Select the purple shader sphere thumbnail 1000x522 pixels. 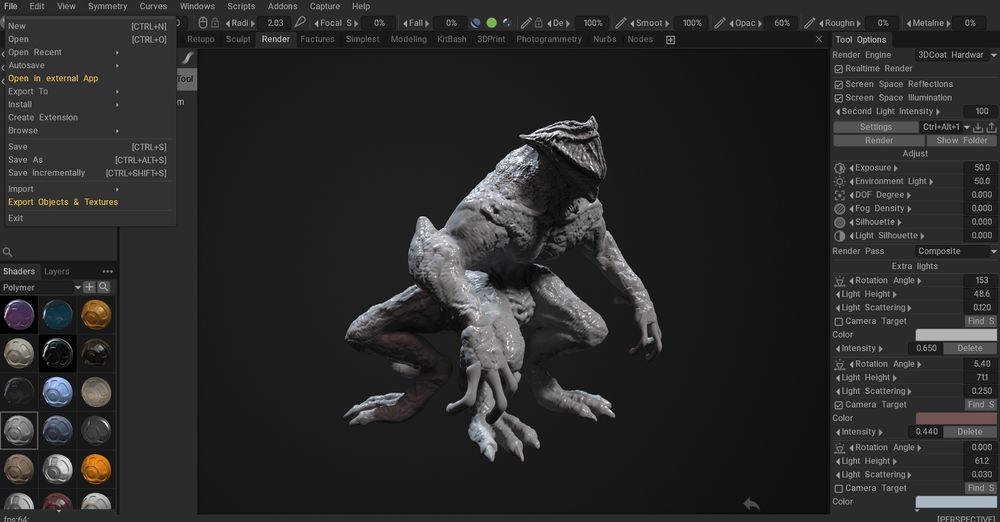tap(19, 315)
